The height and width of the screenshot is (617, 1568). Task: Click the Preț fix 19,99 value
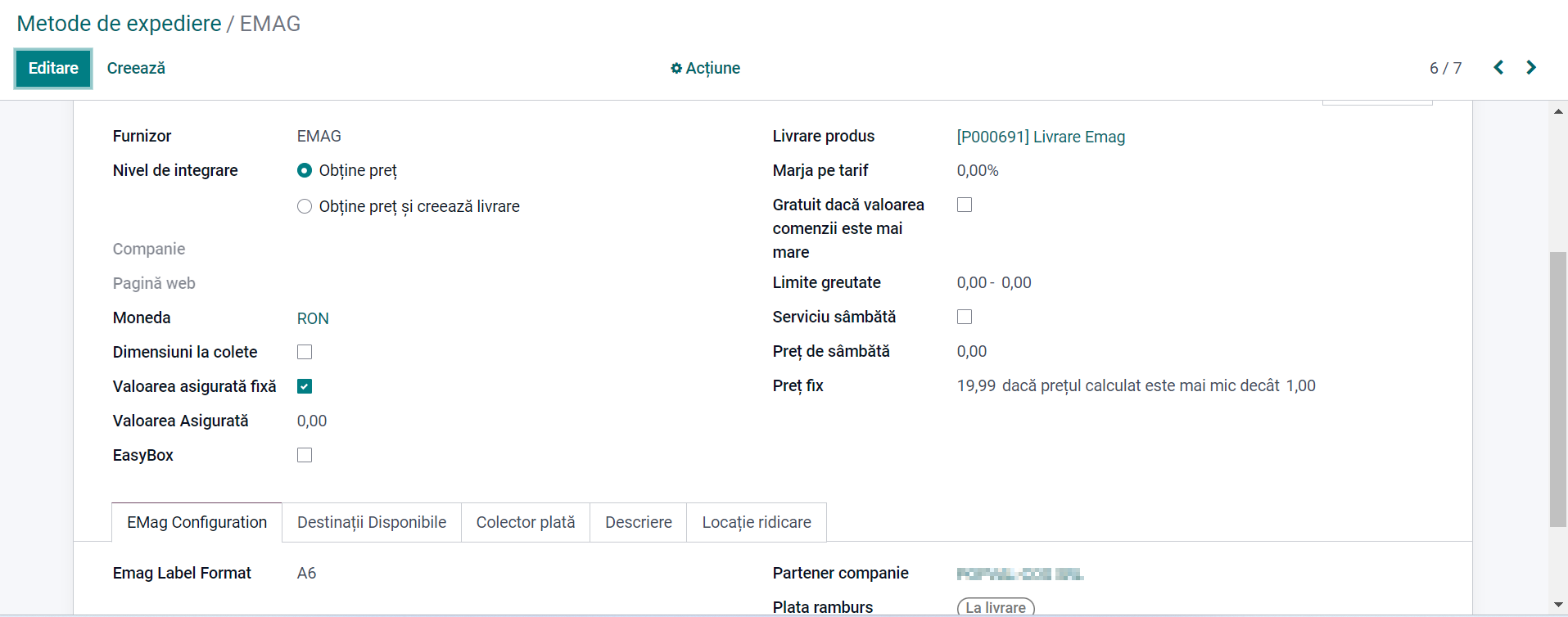click(976, 385)
